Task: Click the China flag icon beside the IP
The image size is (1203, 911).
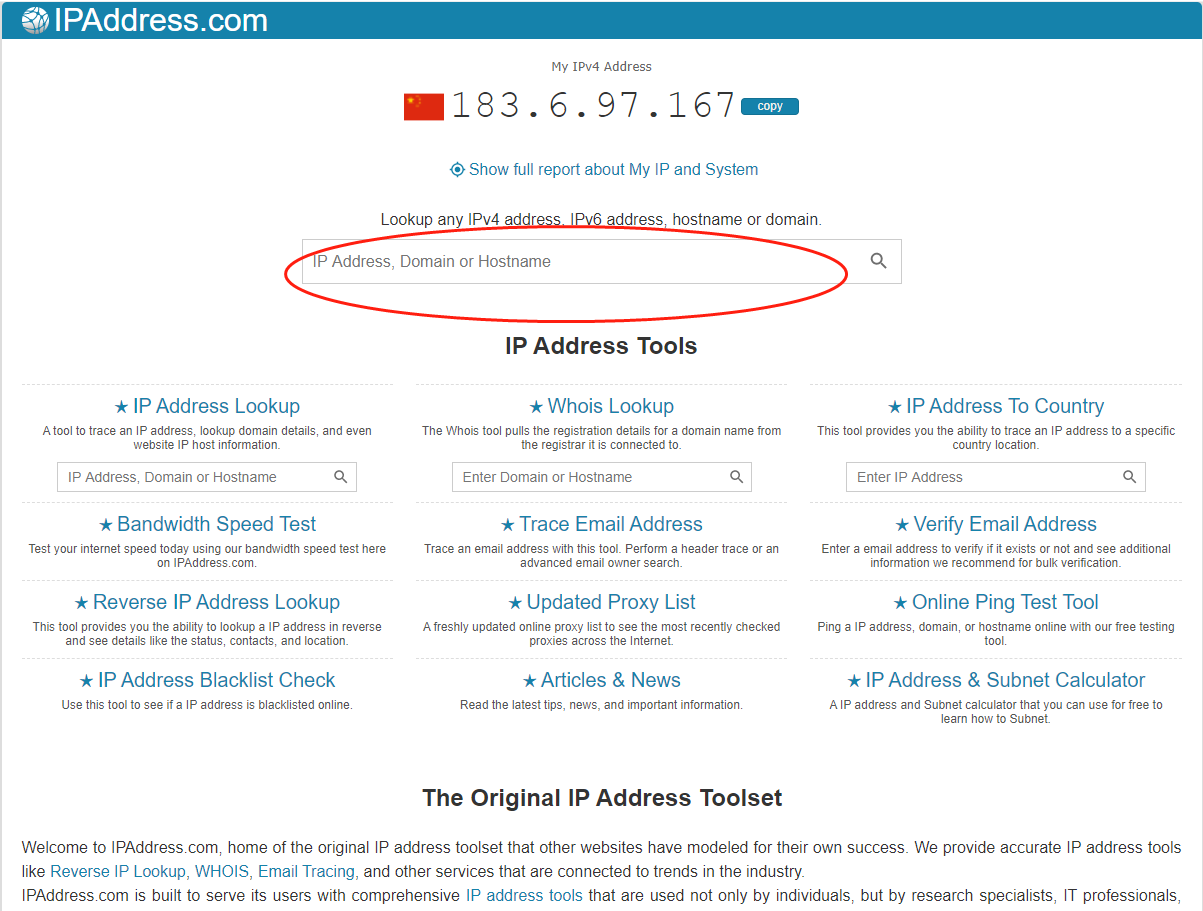Action: pyautogui.click(x=424, y=107)
